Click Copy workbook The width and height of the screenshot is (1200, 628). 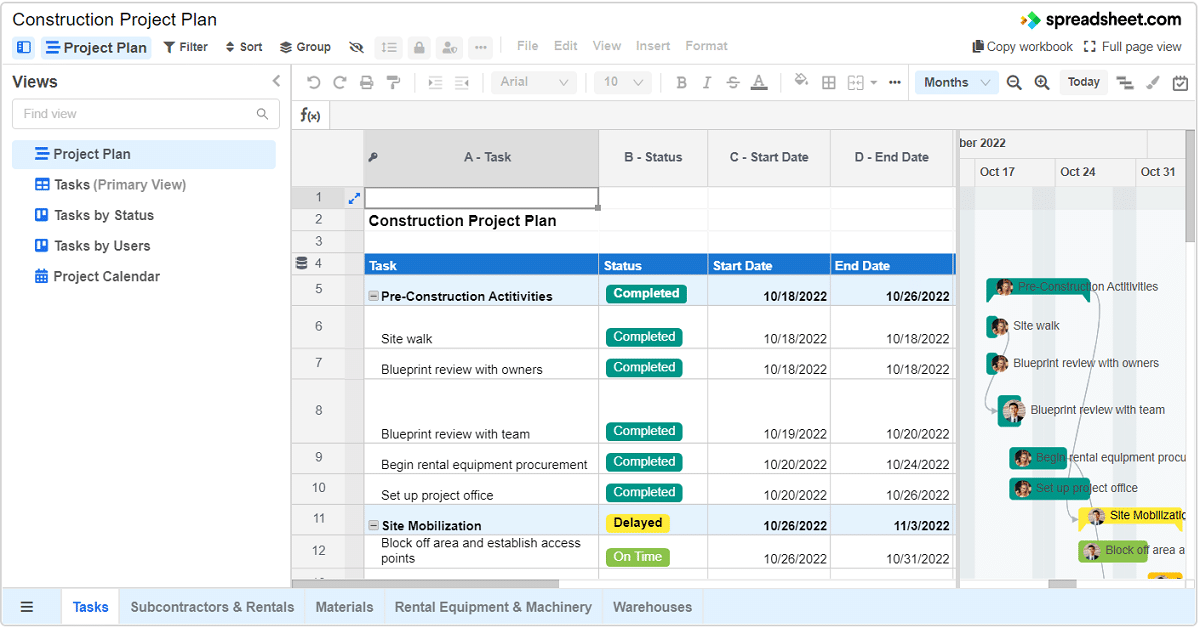[x=1022, y=47]
